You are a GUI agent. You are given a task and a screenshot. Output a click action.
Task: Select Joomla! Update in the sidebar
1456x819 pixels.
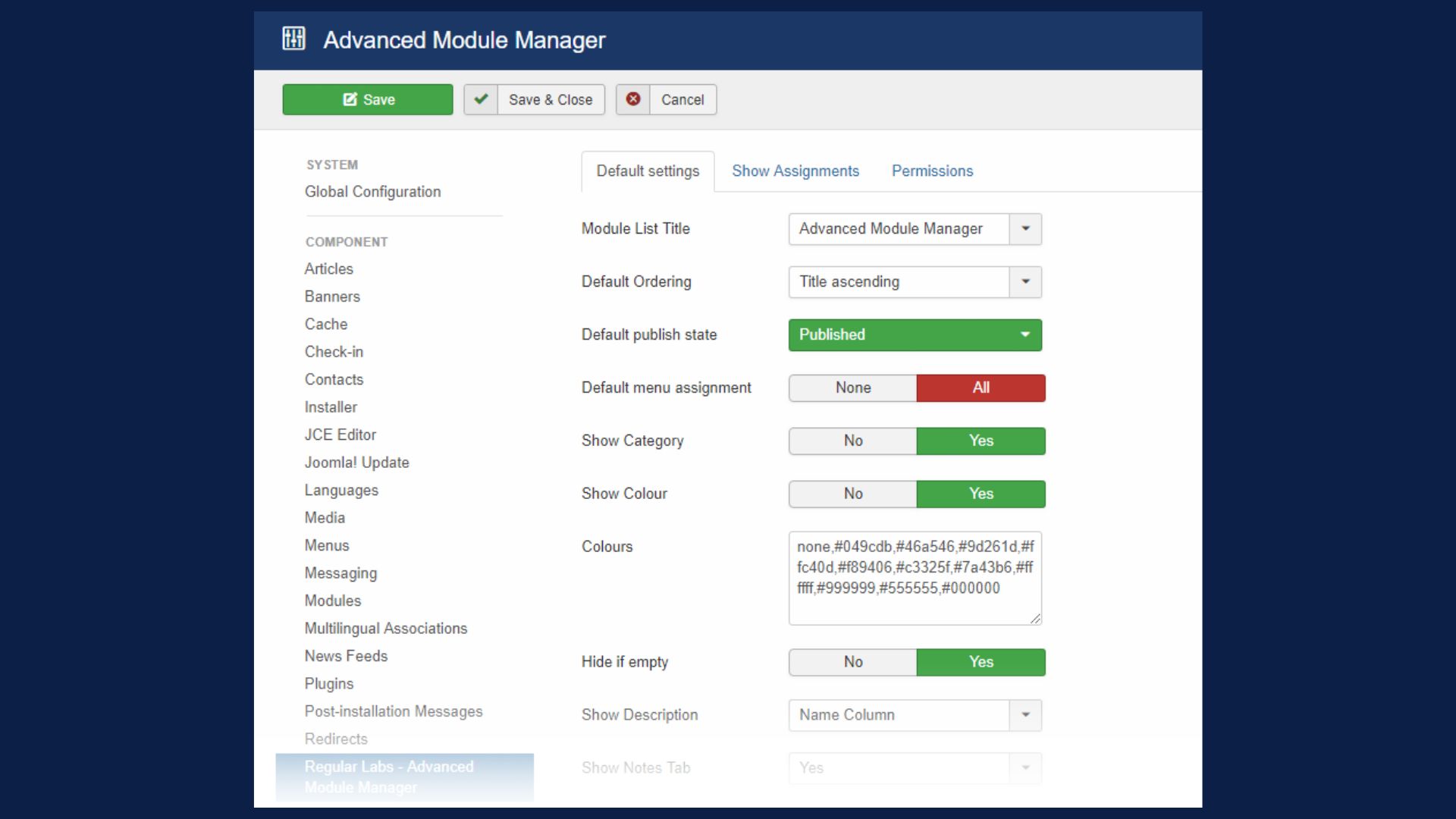pos(356,463)
